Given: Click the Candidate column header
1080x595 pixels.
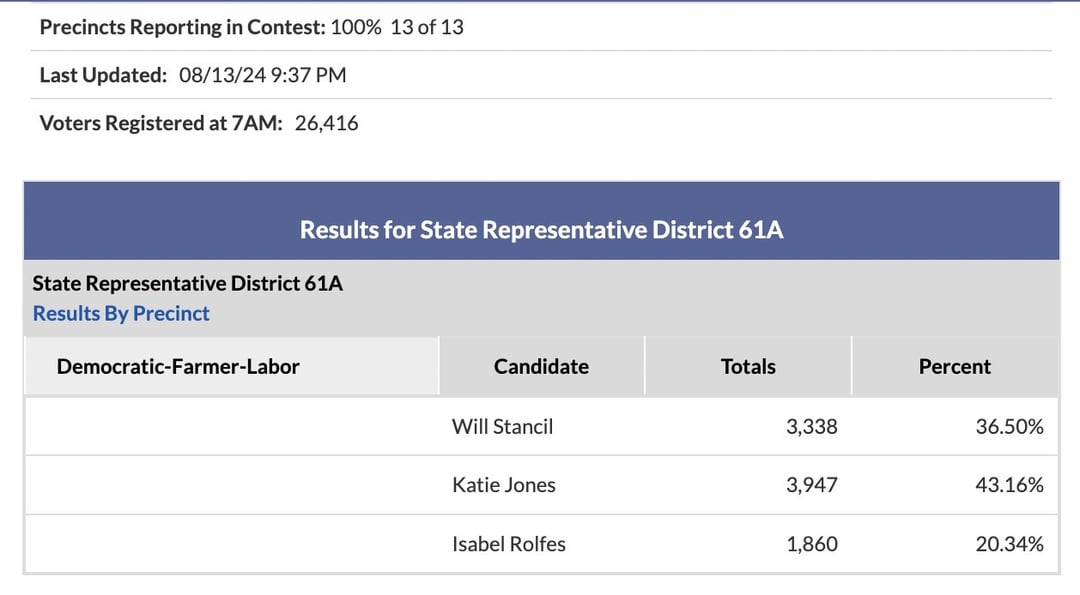Looking at the screenshot, I should point(541,366).
